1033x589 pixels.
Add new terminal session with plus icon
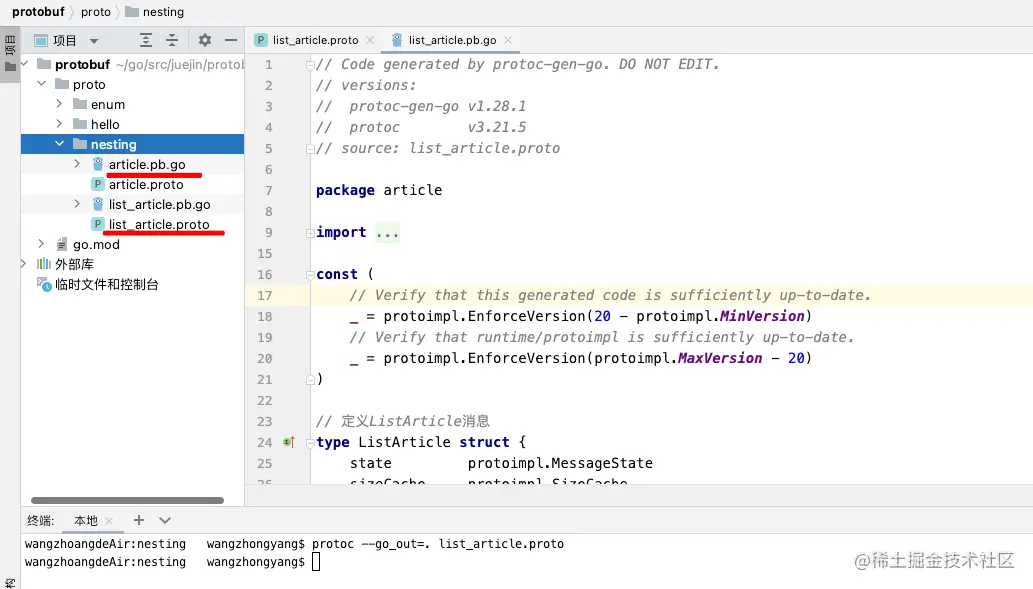(x=138, y=520)
